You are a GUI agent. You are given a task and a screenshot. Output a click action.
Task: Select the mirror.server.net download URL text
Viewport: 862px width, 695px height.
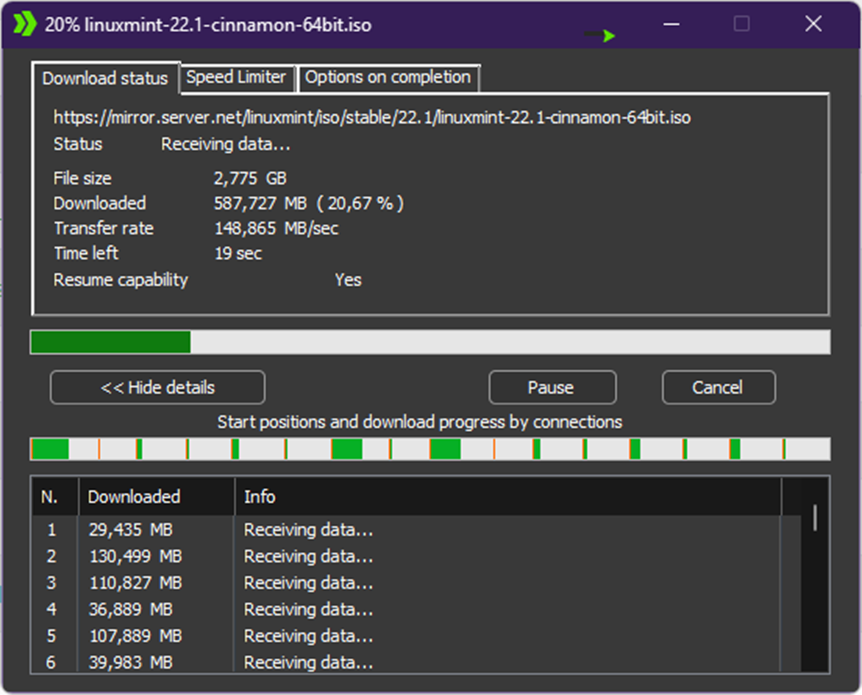click(372, 117)
